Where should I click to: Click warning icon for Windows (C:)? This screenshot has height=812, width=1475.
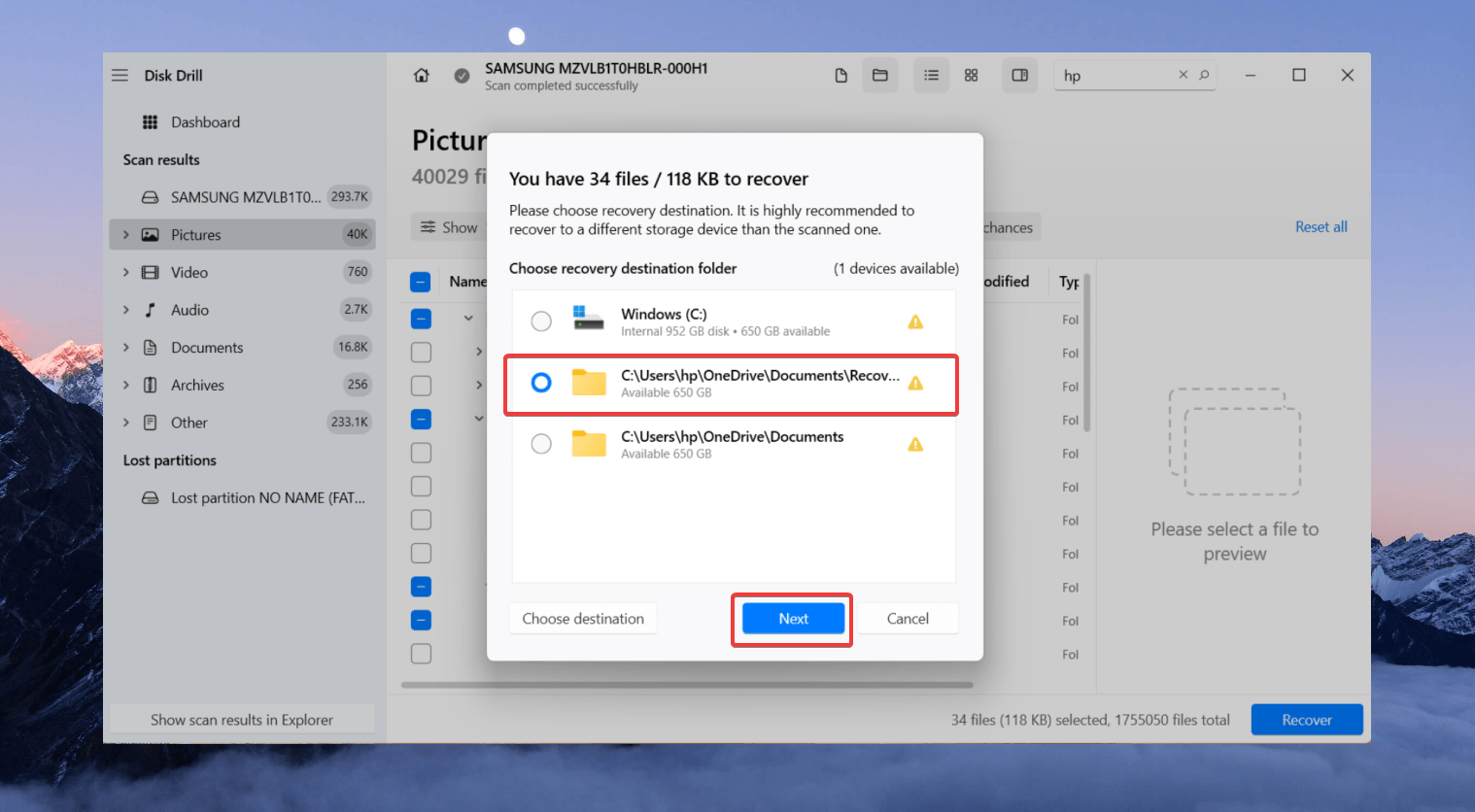pos(915,321)
